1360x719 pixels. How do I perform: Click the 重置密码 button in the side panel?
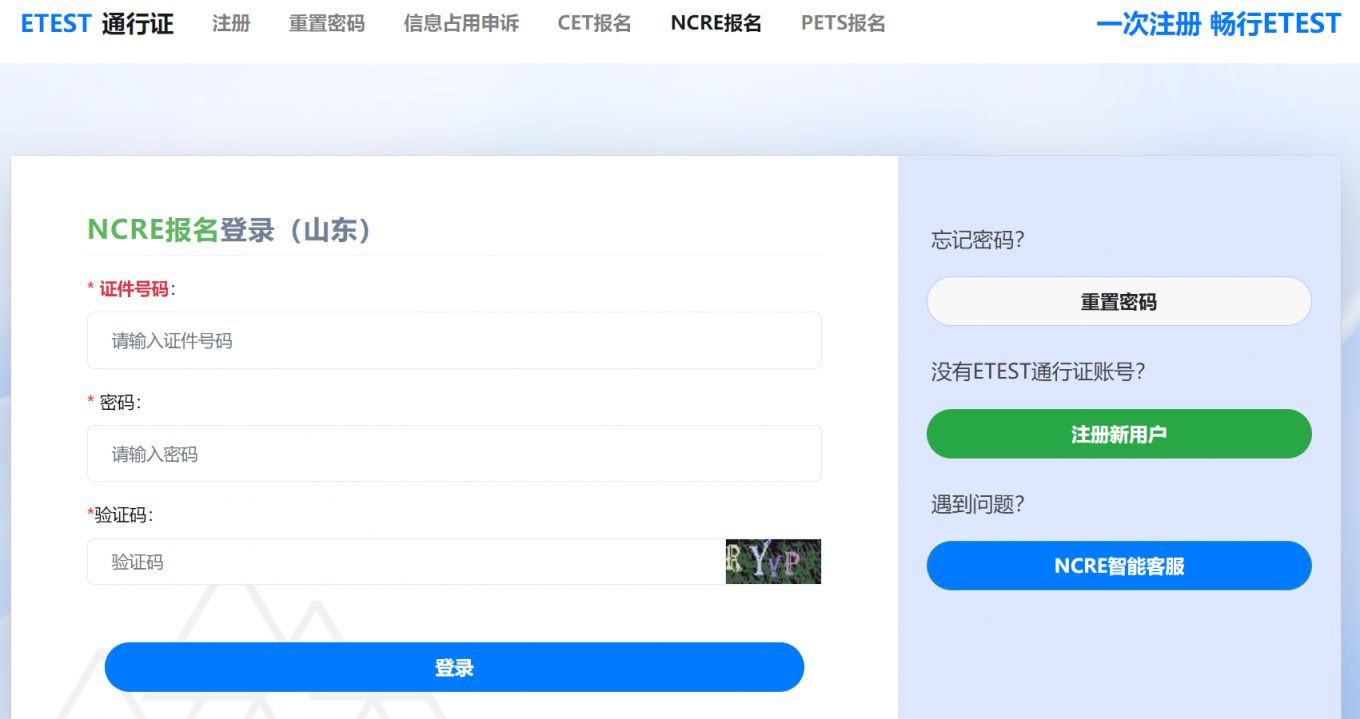click(1118, 302)
